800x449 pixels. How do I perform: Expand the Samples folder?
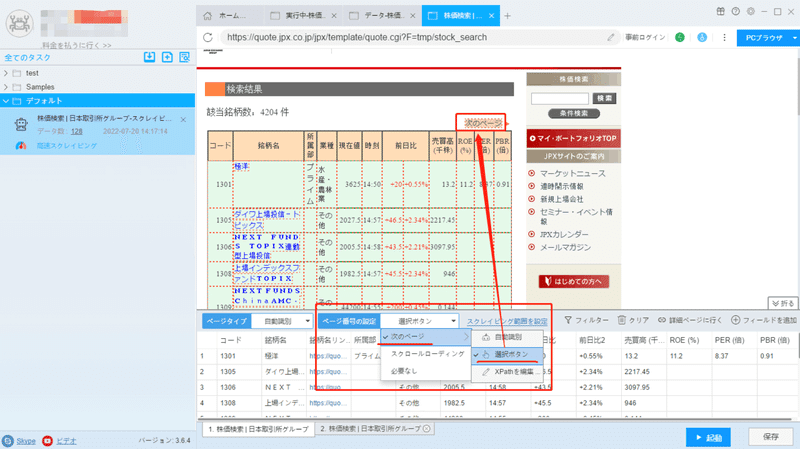point(6,87)
